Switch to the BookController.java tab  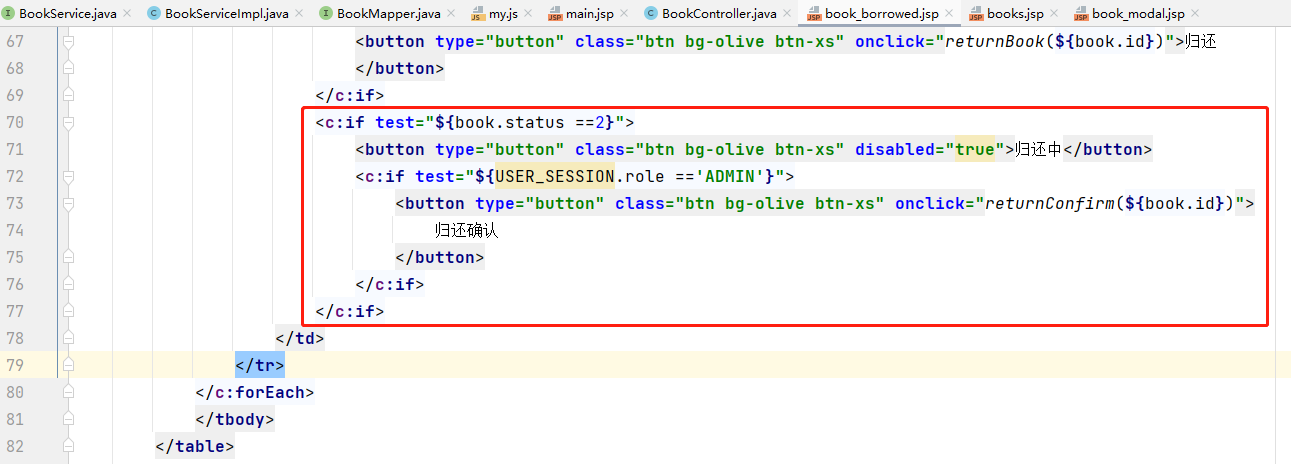718,14
